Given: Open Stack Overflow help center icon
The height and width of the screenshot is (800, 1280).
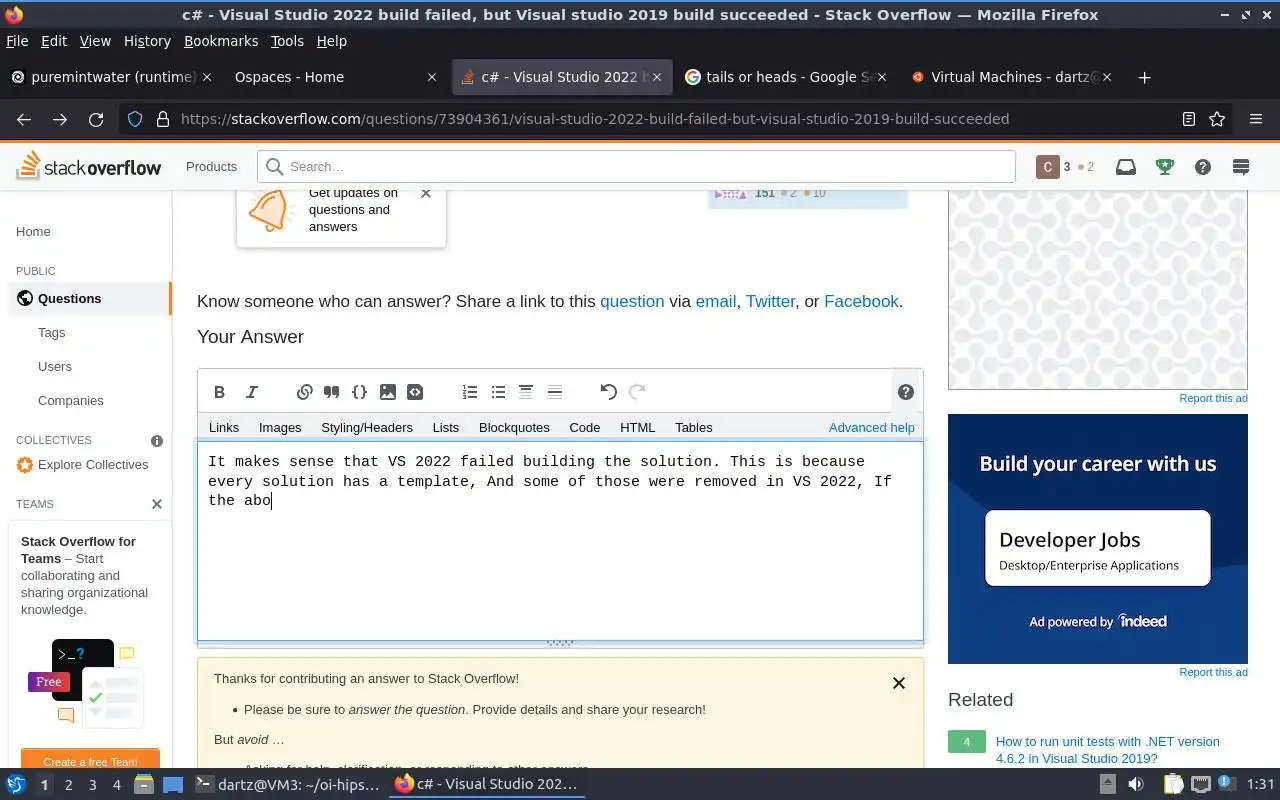Looking at the screenshot, I should pyautogui.click(x=1203, y=167).
